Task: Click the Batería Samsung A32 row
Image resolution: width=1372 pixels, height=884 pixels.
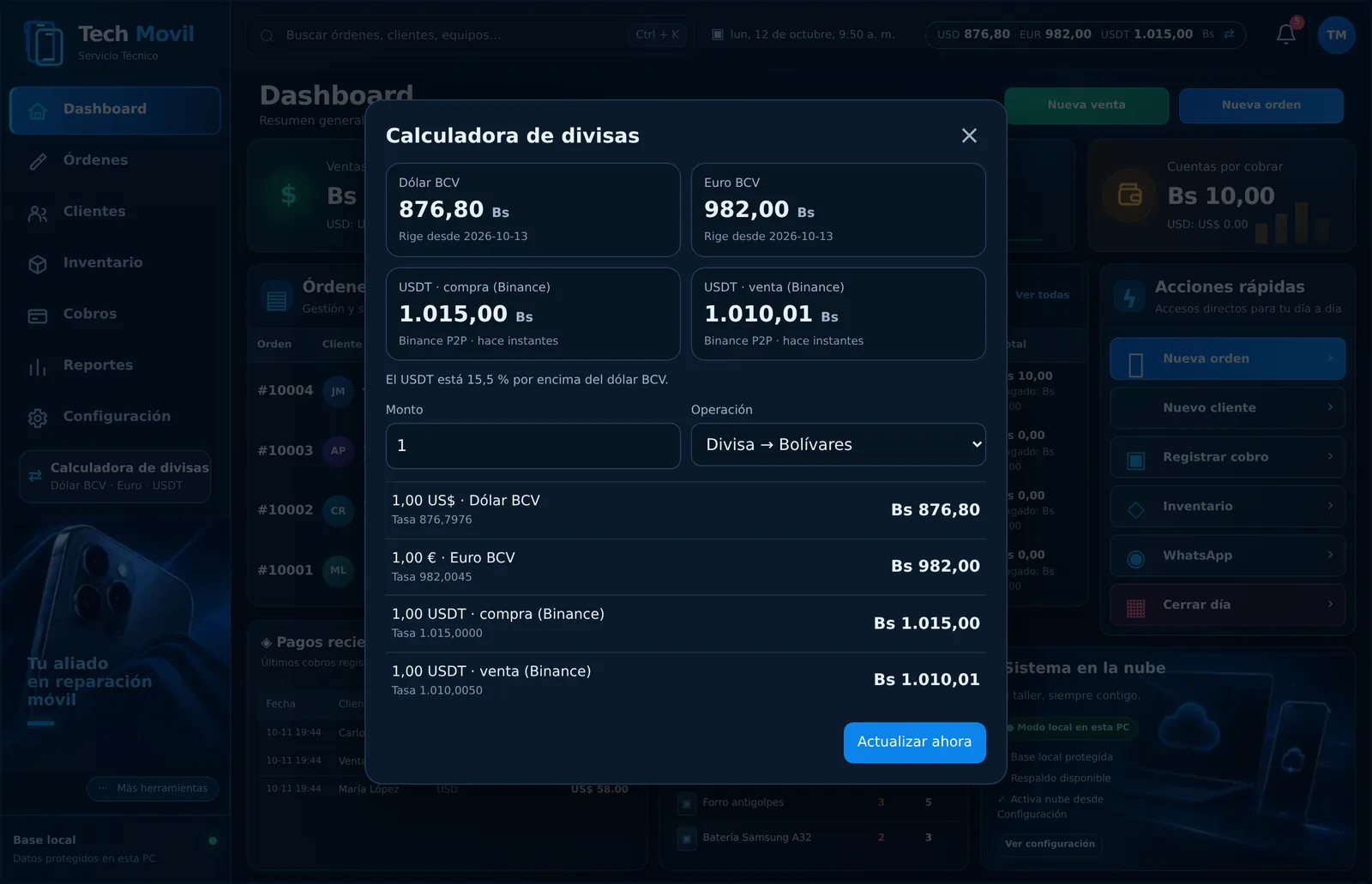Action: (815, 838)
